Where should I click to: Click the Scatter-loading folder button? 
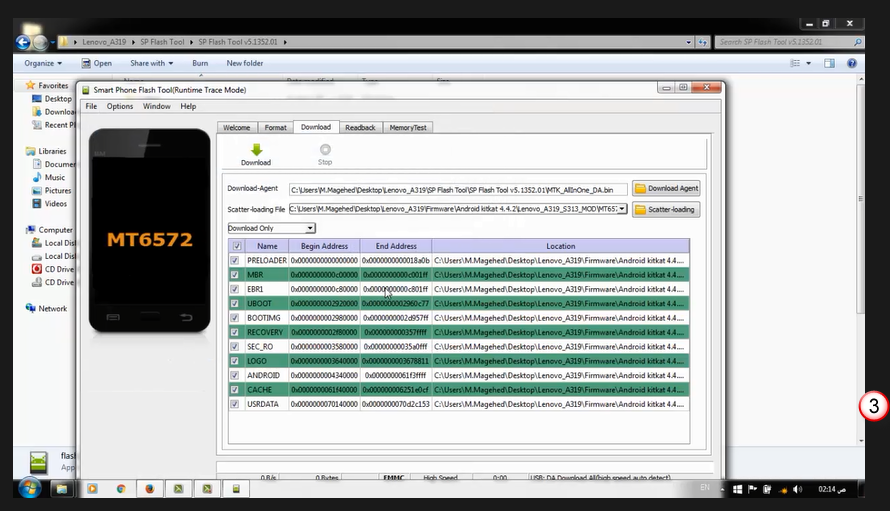(666, 210)
